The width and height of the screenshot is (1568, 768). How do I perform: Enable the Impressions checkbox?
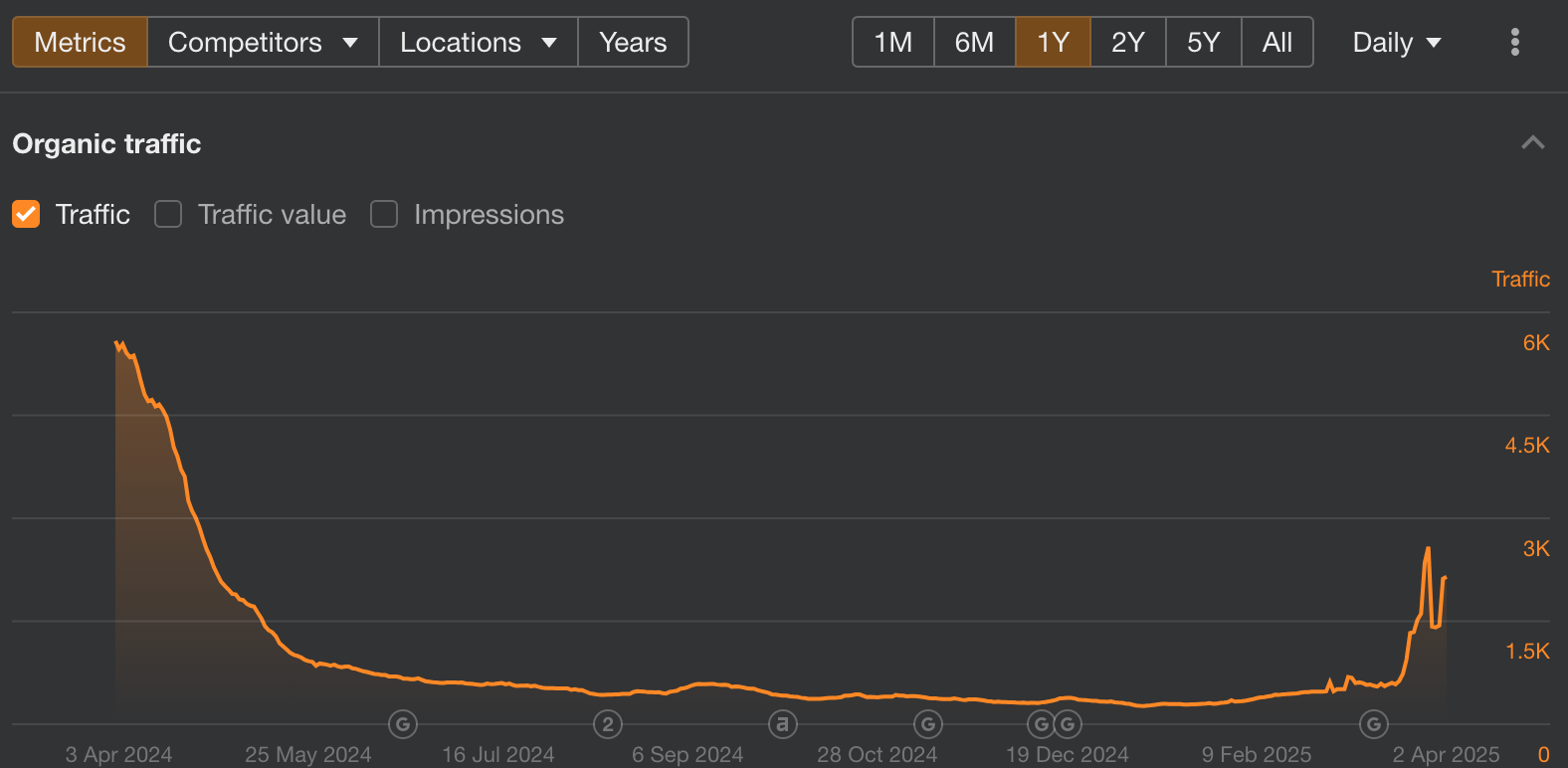click(x=384, y=214)
